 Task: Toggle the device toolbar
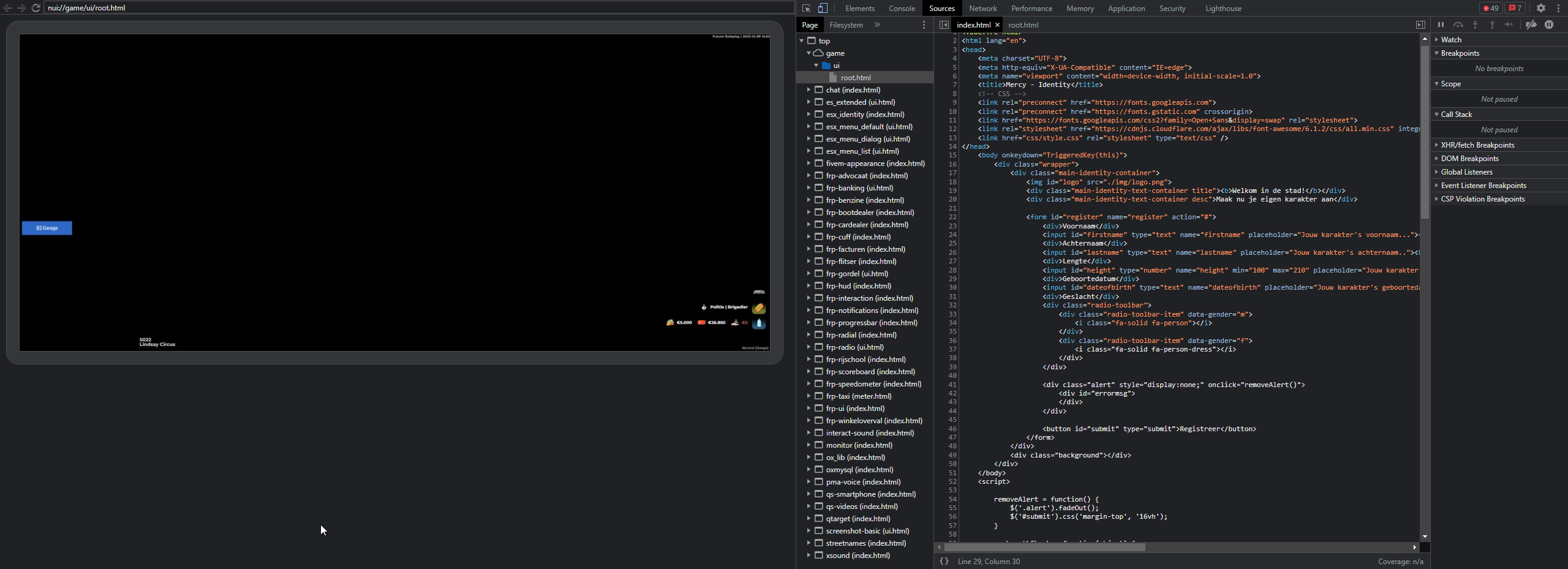click(823, 9)
